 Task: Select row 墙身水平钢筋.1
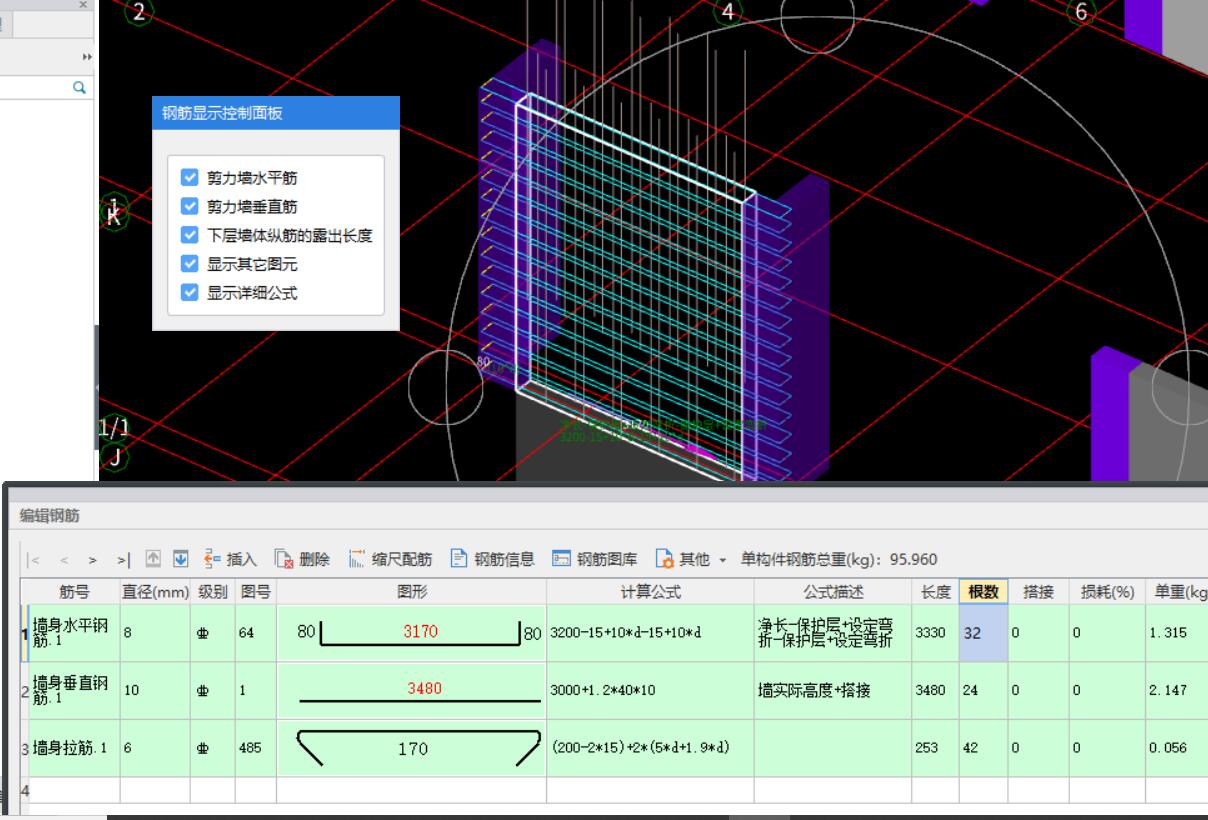74,632
